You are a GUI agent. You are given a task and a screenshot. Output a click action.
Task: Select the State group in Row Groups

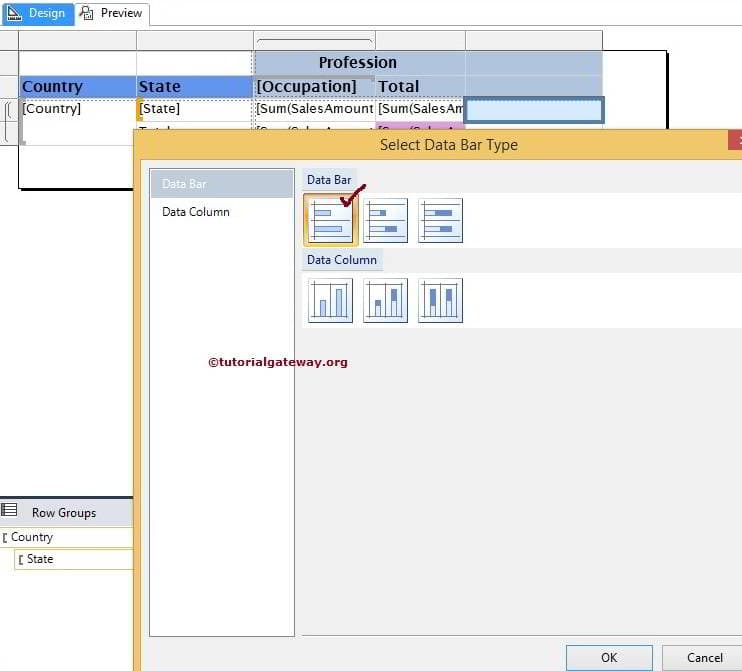pos(74,559)
